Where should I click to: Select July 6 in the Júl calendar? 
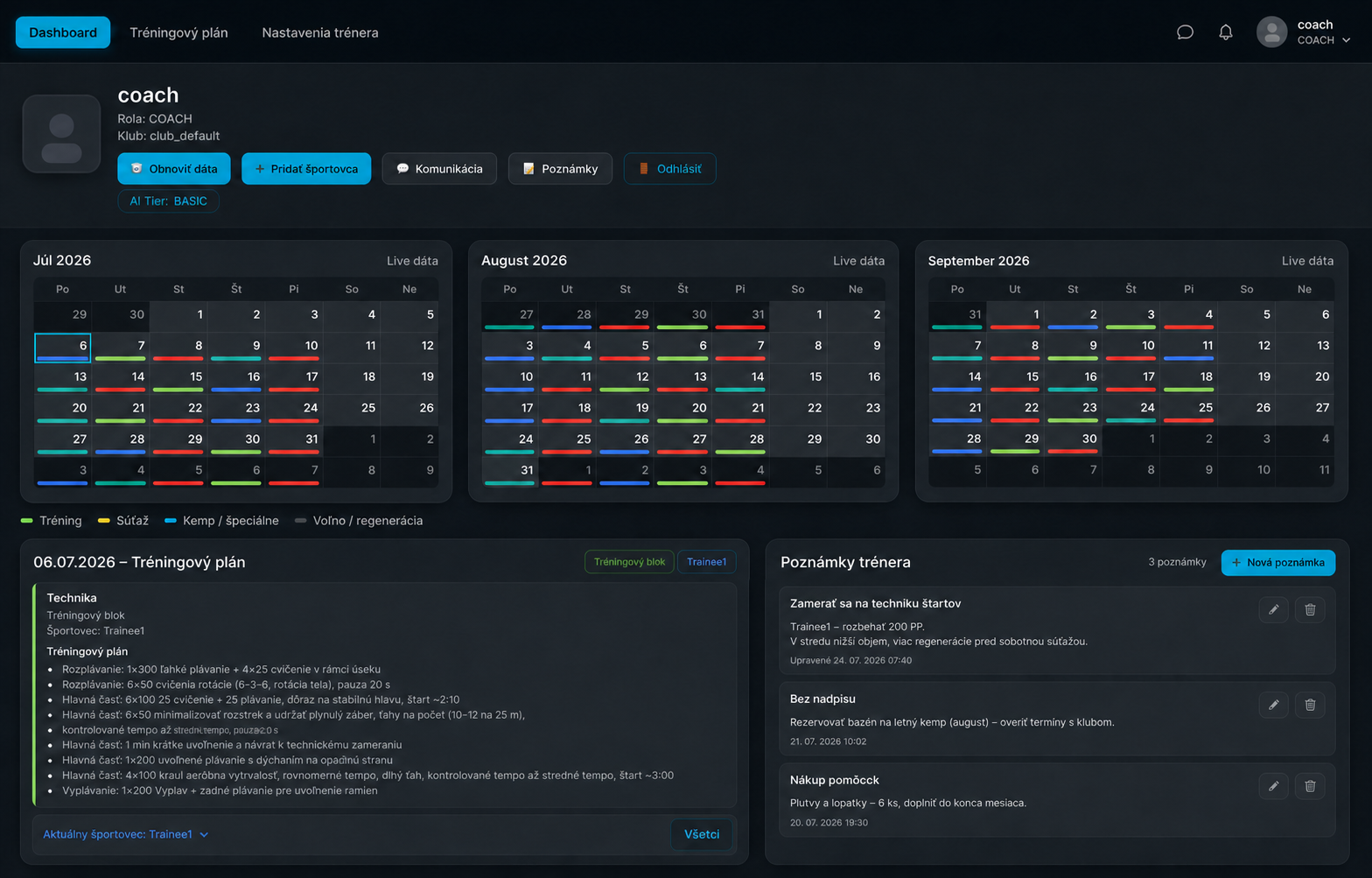point(63,348)
